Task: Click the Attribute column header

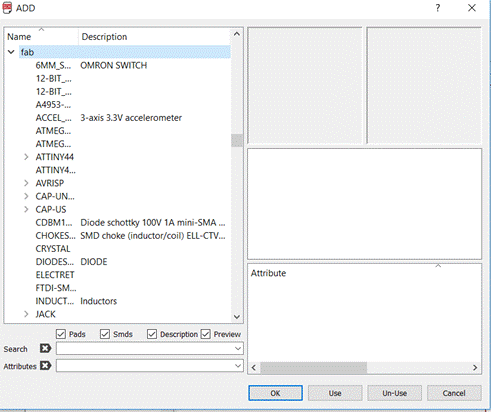Action: pyautogui.click(x=268, y=273)
